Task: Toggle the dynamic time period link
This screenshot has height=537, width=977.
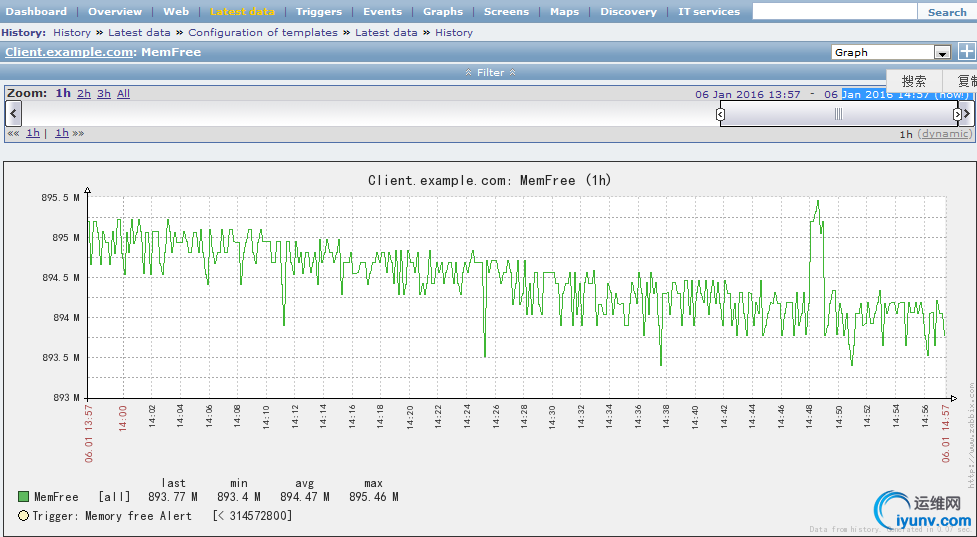Action: [x=945, y=133]
